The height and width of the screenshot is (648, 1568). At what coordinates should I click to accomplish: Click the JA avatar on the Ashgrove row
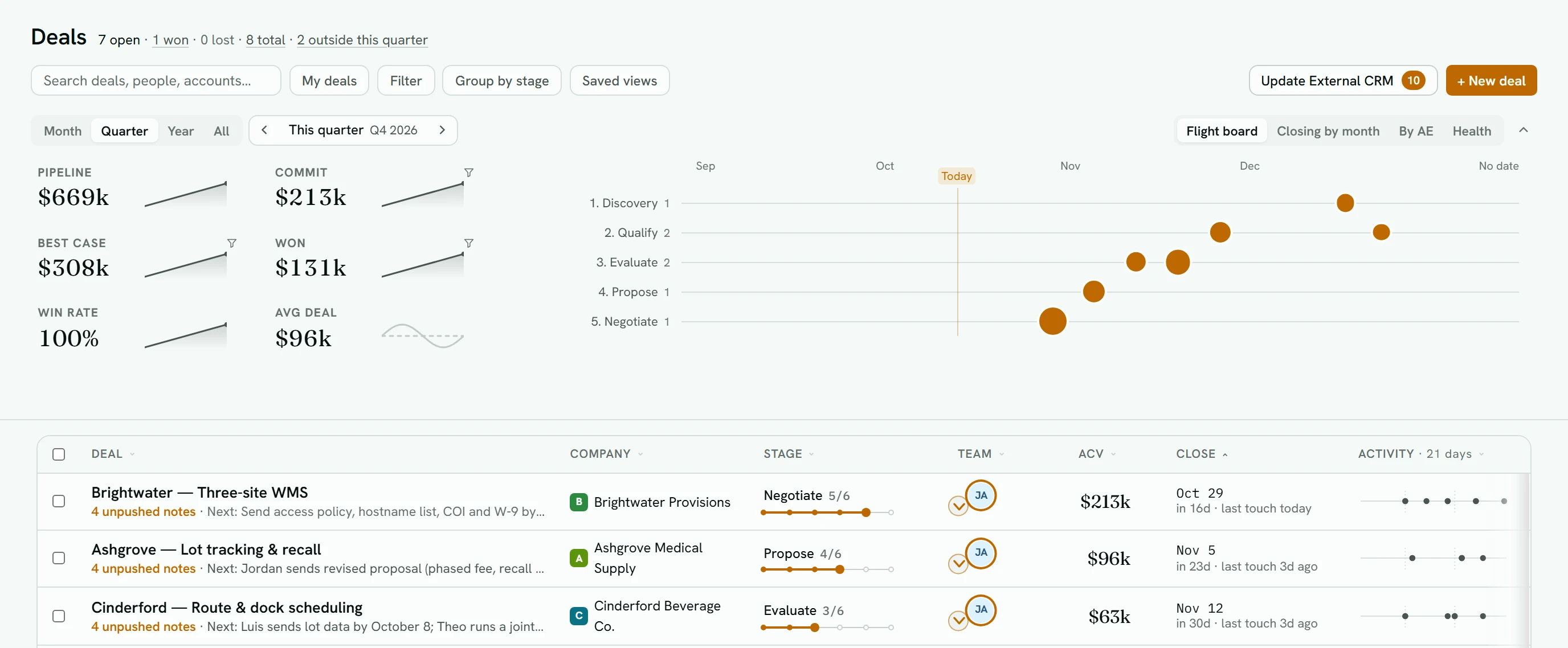(x=981, y=552)
